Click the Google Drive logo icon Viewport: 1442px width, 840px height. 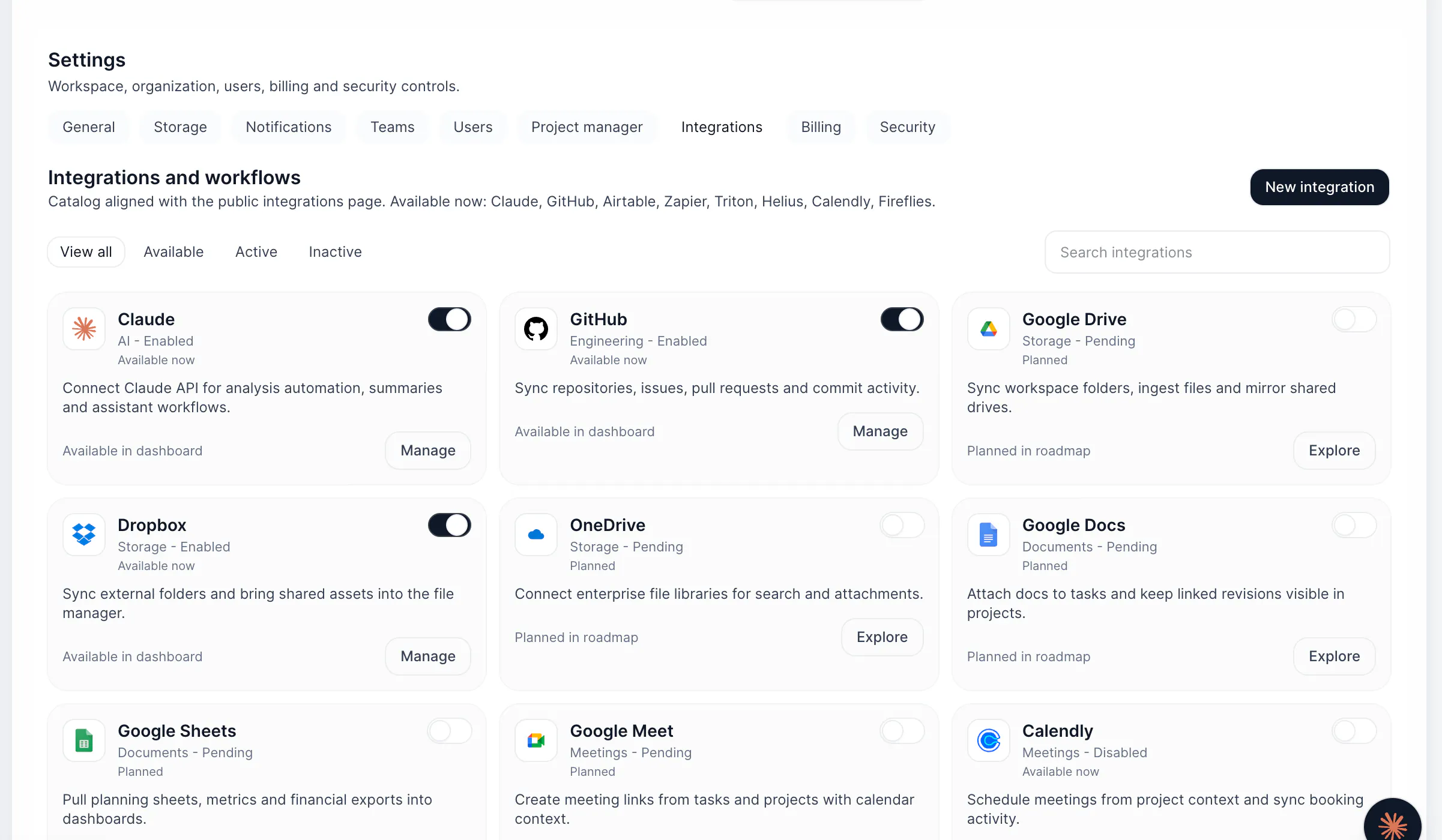coord(989,329)
